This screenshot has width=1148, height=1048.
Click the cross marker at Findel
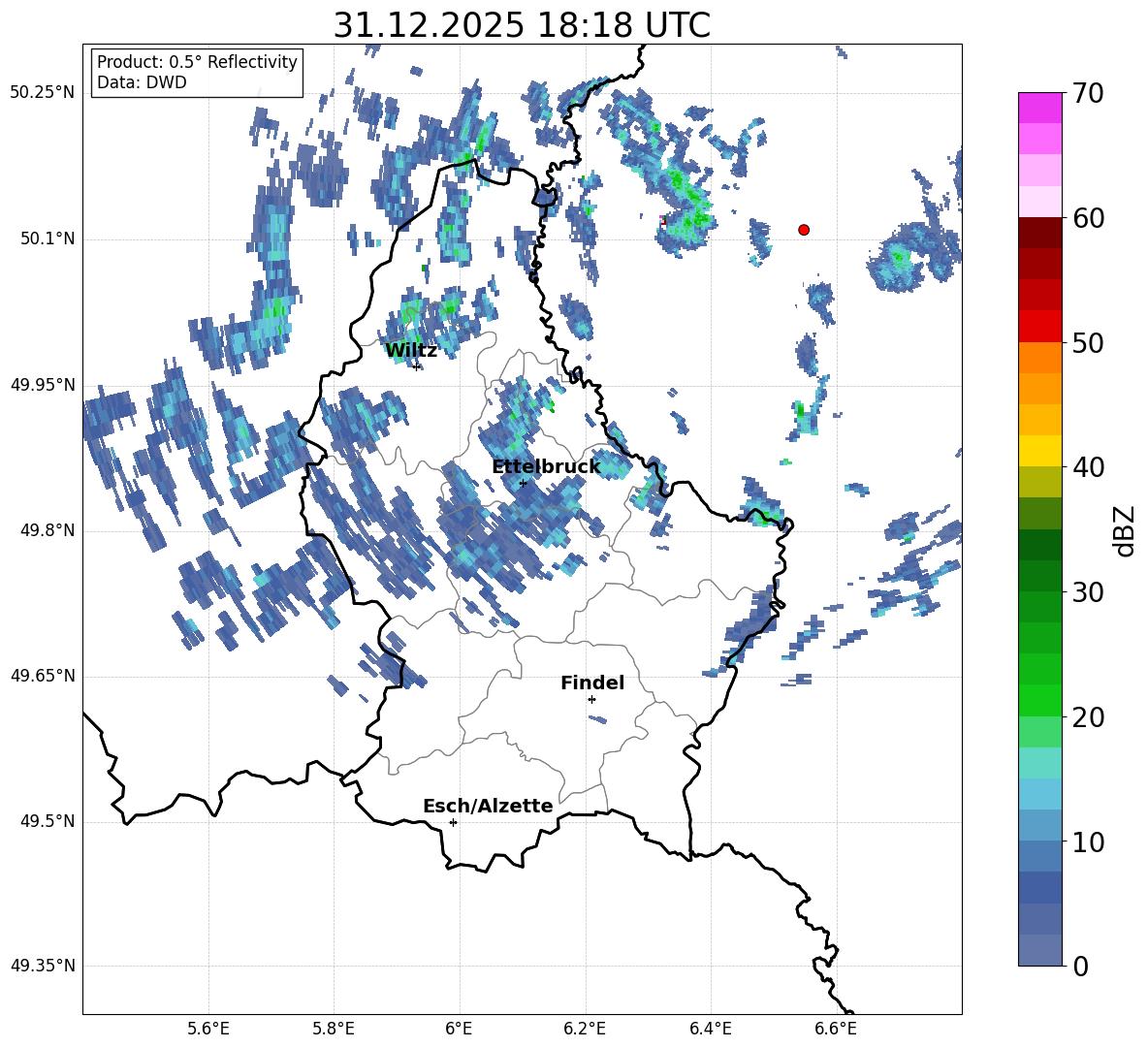[x=591, y=700]
